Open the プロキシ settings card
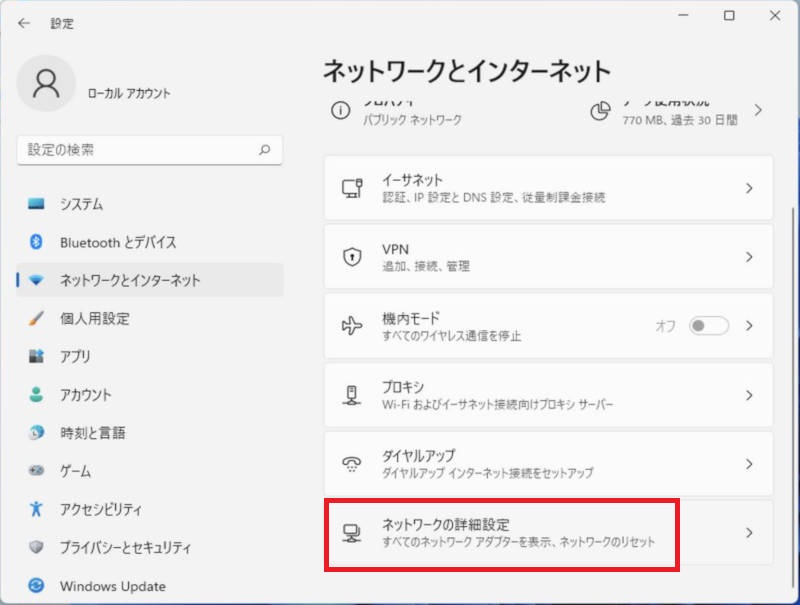Viewport: 800px width, 605px height. pyautogui.click(x=548, y=395)
